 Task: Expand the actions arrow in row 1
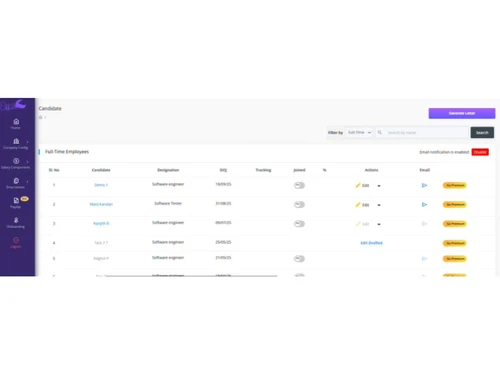coord(379,186)
